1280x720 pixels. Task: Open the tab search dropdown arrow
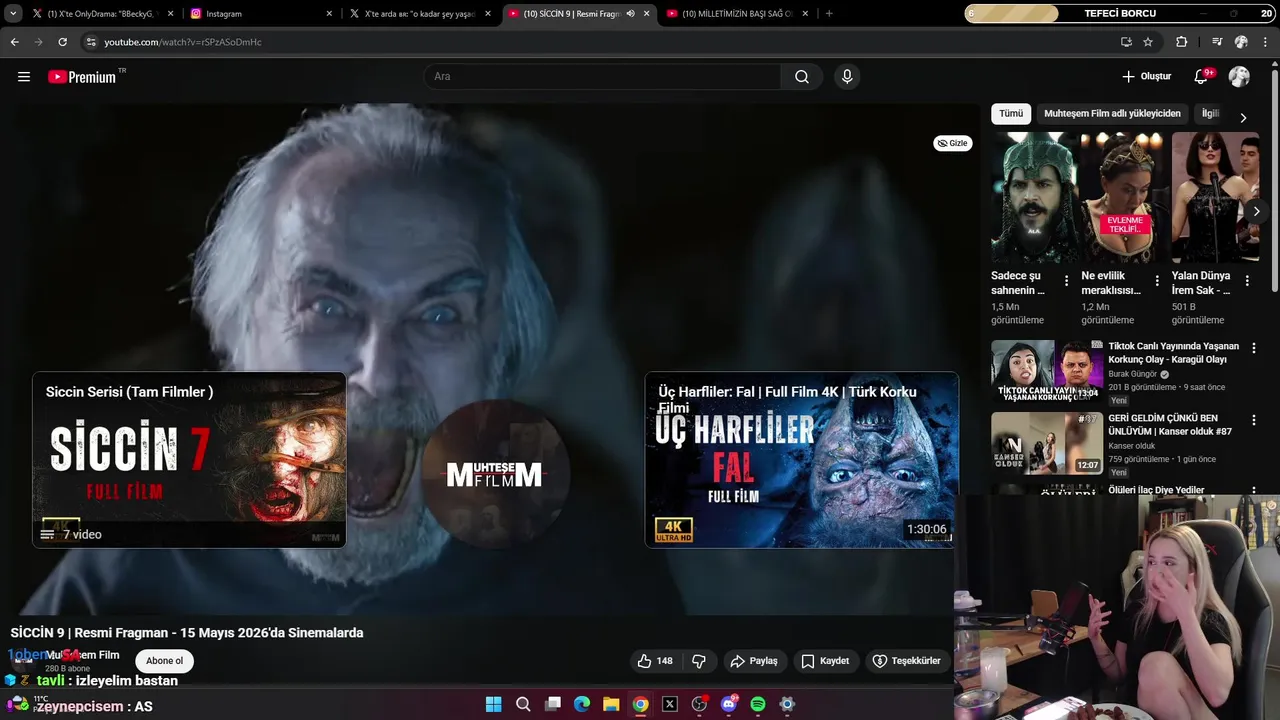pyautogui.click(x=13, y=14)
